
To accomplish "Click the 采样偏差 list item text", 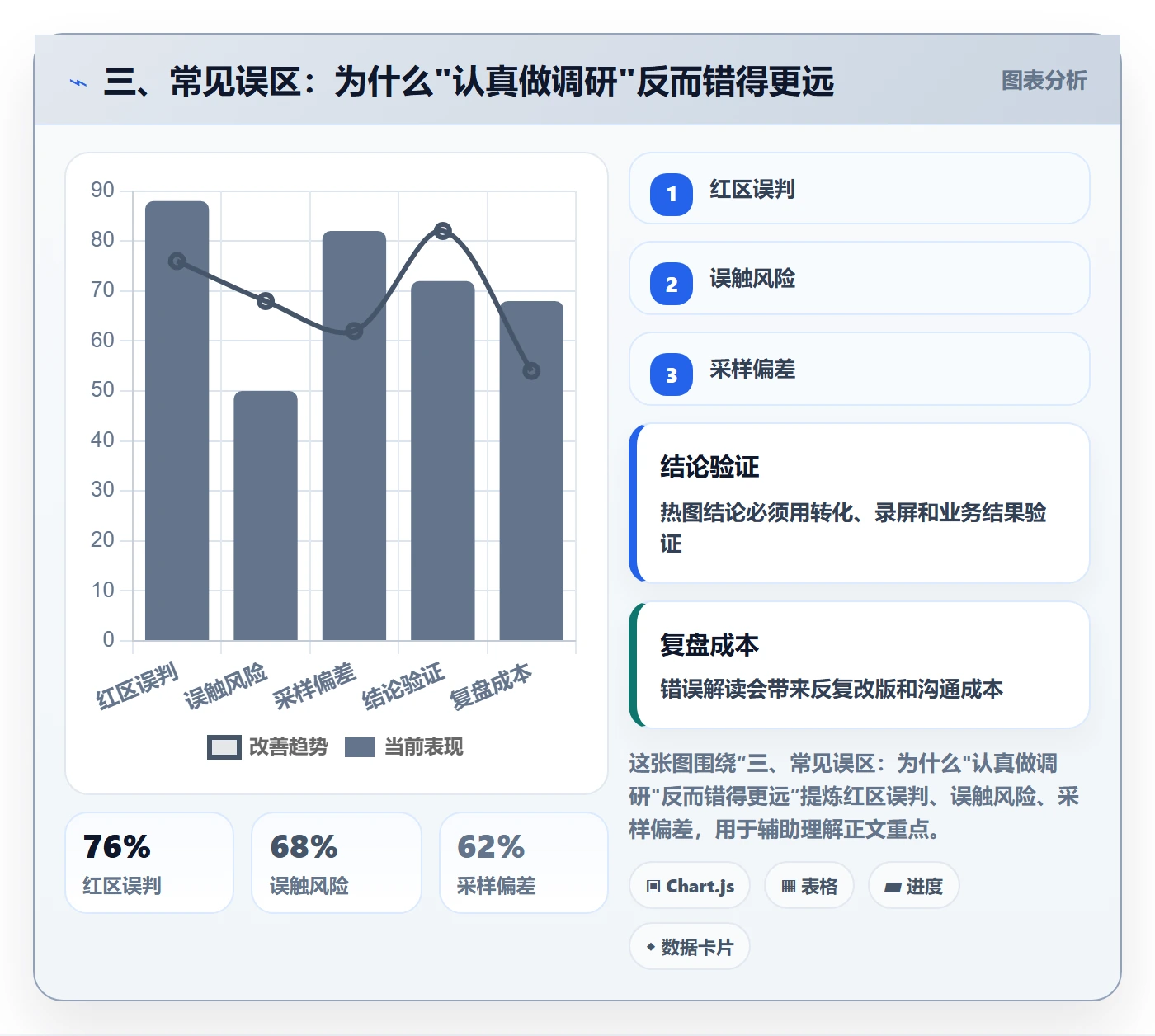I will pyautogui.click(x=752, y=370).
